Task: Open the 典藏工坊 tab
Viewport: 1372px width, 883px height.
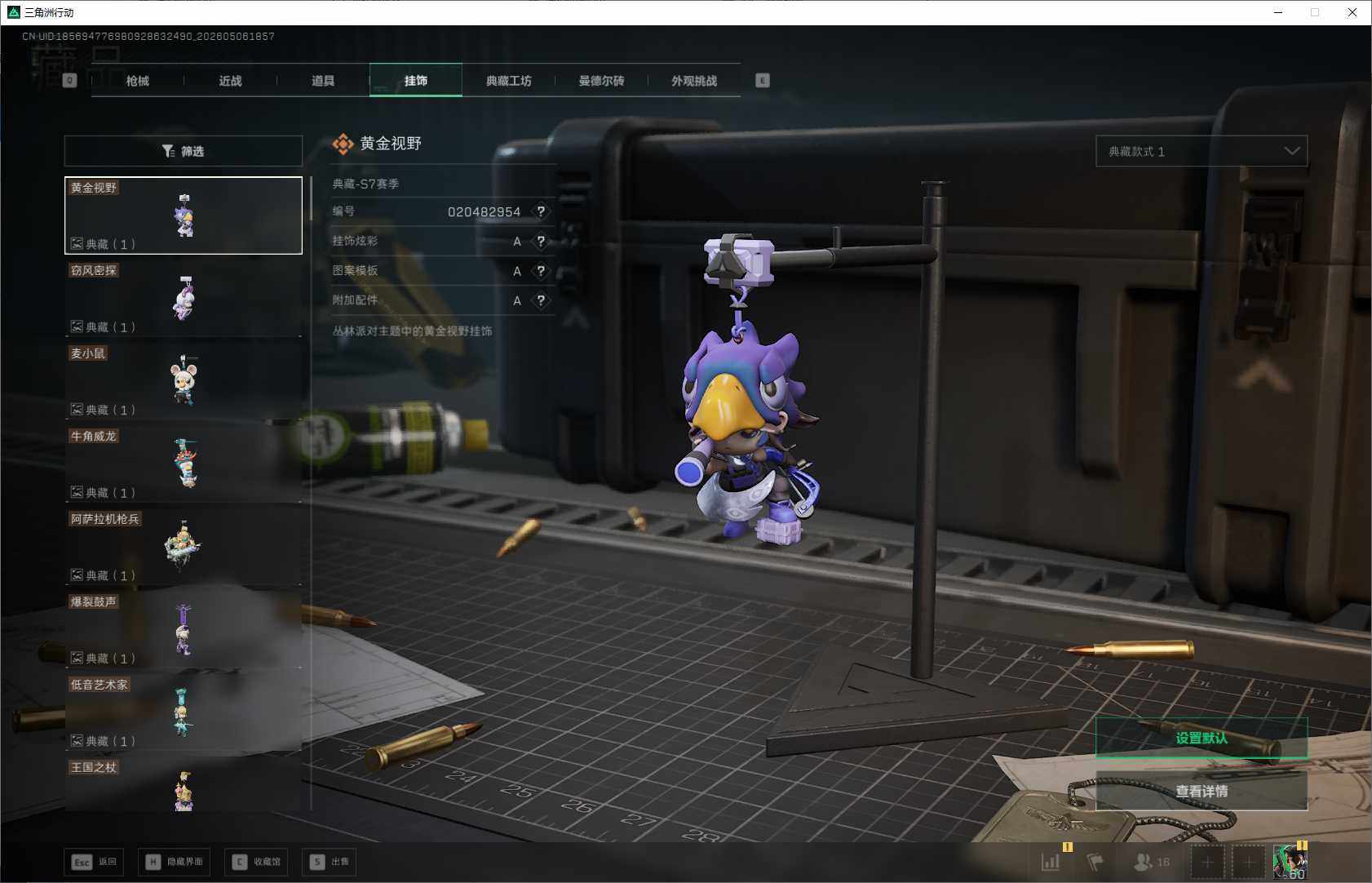Action: [x=508, y=81]
